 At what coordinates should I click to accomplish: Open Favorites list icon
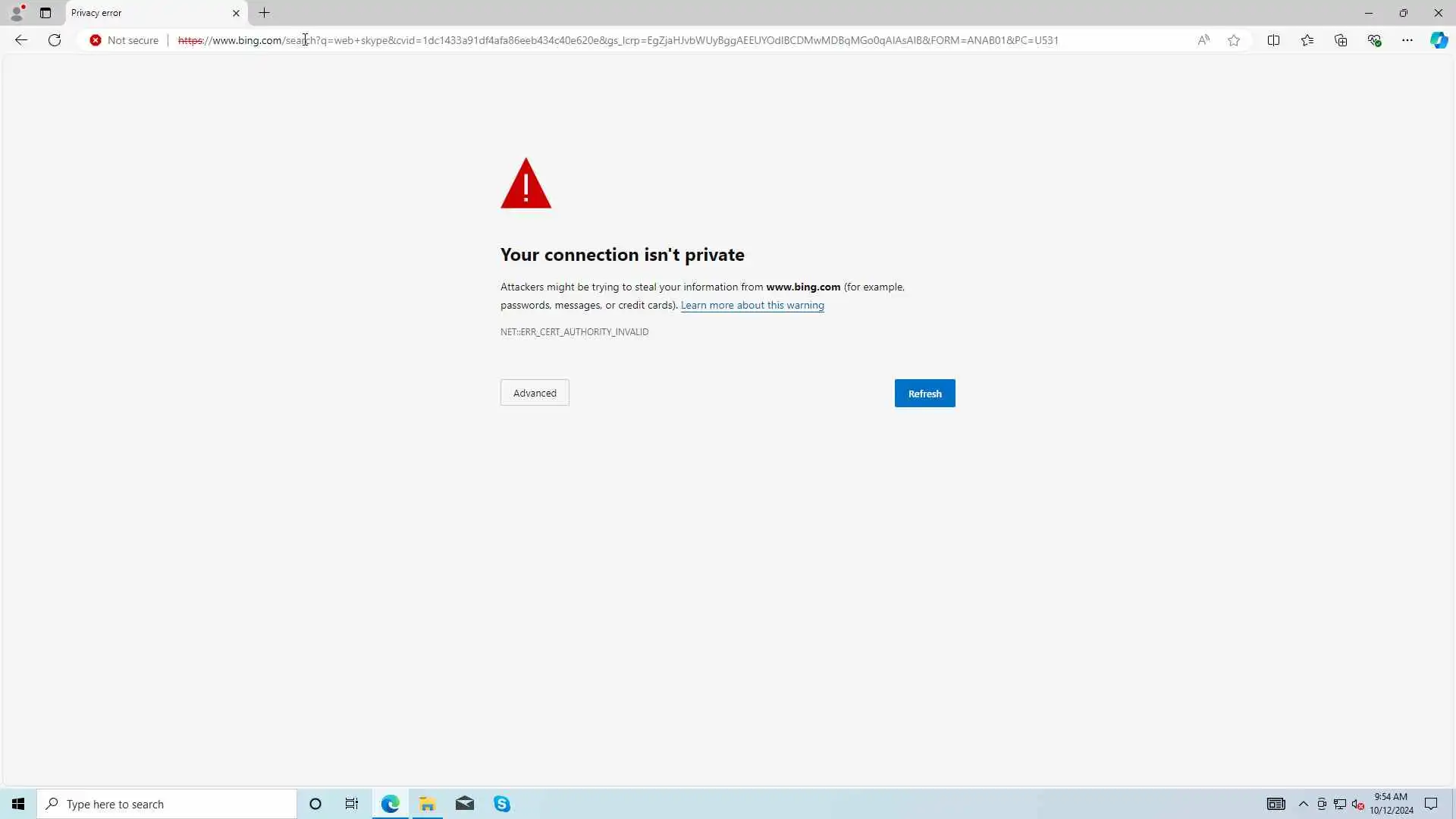tap(1307, 40)
